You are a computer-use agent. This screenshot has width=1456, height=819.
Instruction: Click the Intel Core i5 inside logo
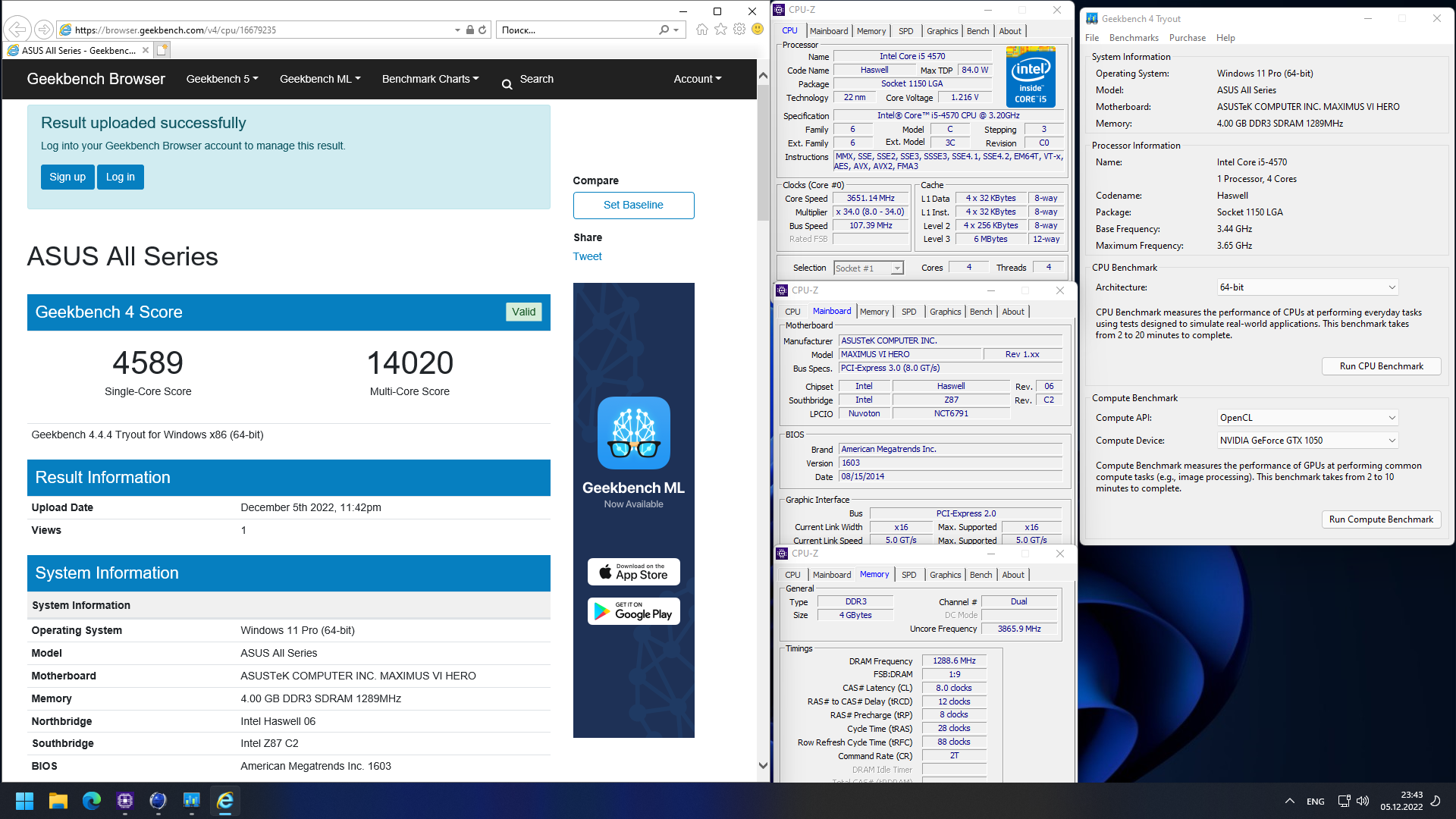(x=1031, y=77)
